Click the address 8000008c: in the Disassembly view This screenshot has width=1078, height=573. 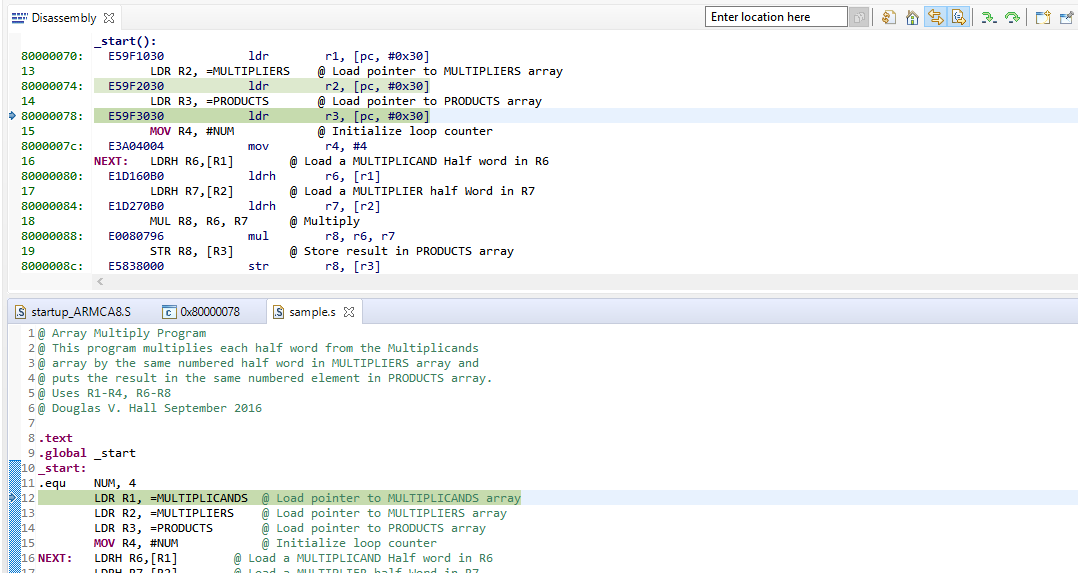click(52, 266)
